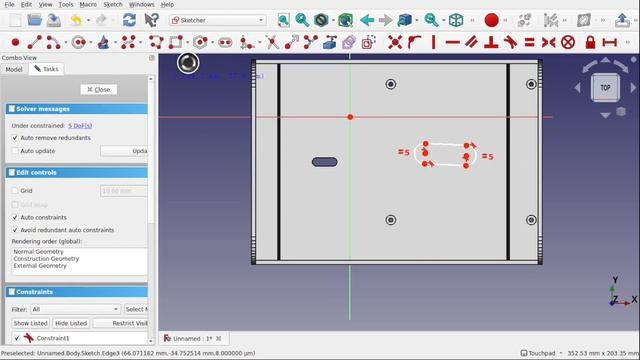Image resolution: width=640 pixels, height=360 pixels.
Task: Select the circle creation tool
Action: (x=78, y=42)
